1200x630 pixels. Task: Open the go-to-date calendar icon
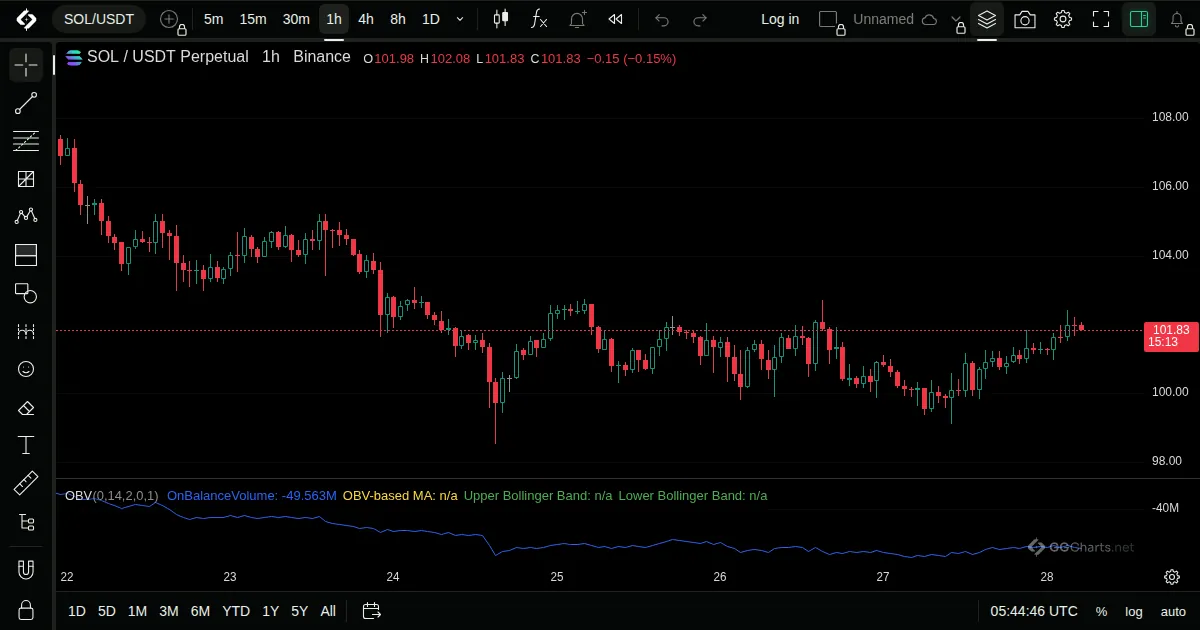coord(371,611)
